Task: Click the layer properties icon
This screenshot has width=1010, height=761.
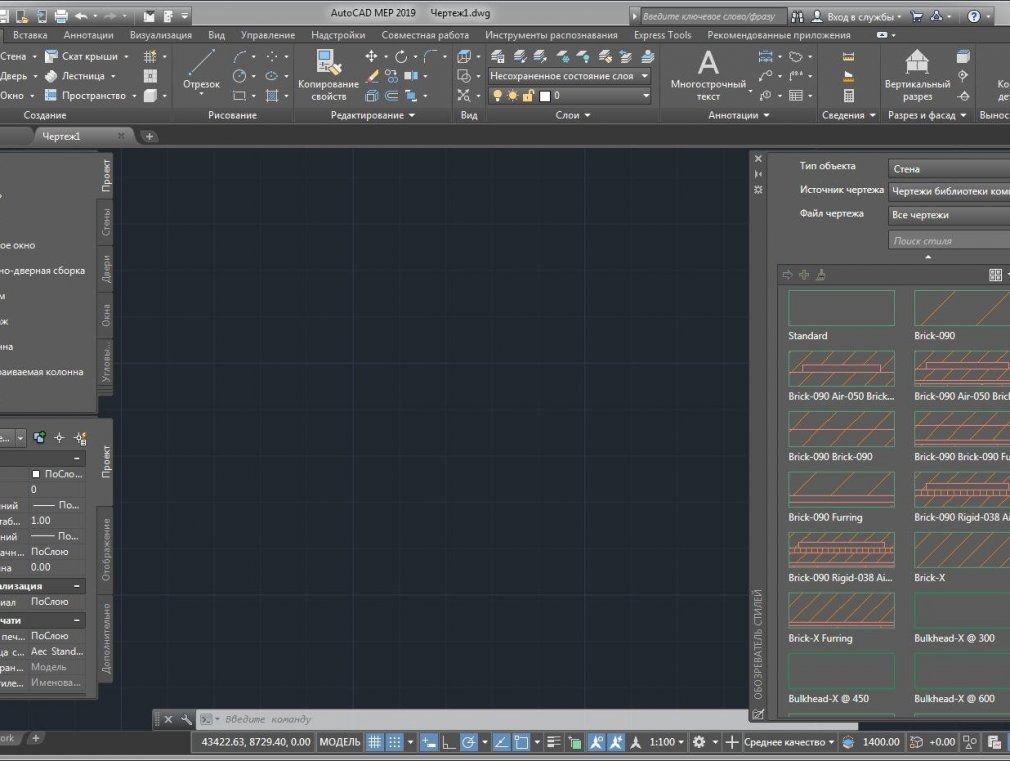Action: (497, 57)
